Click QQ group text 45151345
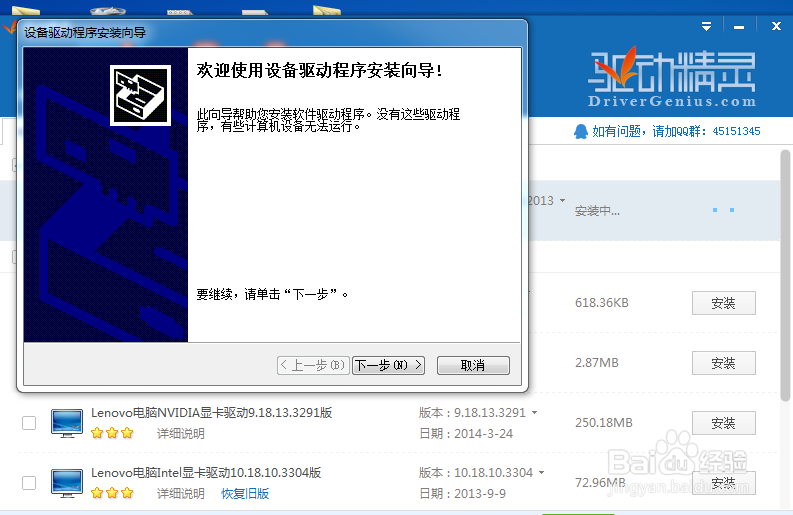This screenshot has height=515, width=793. point(736,131)
